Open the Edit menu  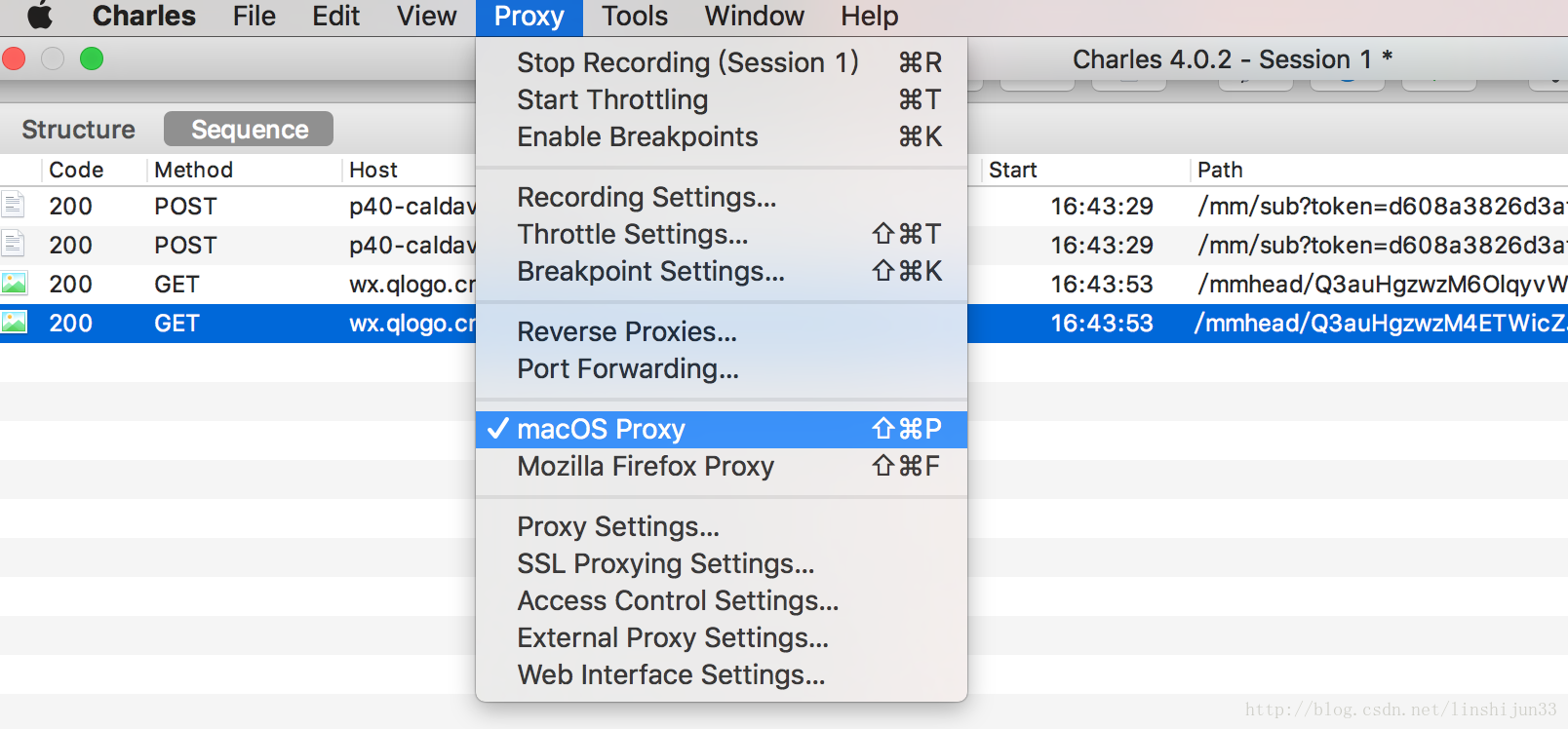click(336, 17)
